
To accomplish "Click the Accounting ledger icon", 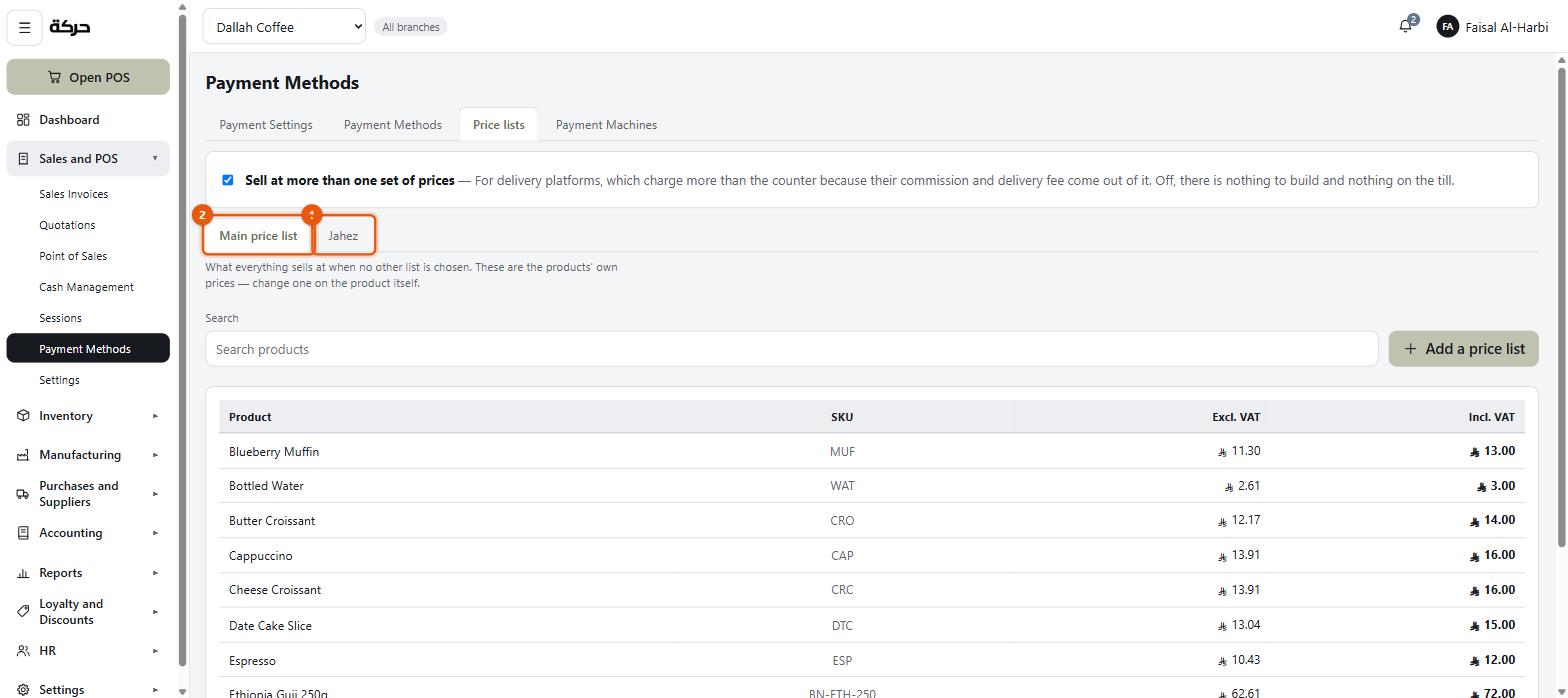I will click(23, 533).
